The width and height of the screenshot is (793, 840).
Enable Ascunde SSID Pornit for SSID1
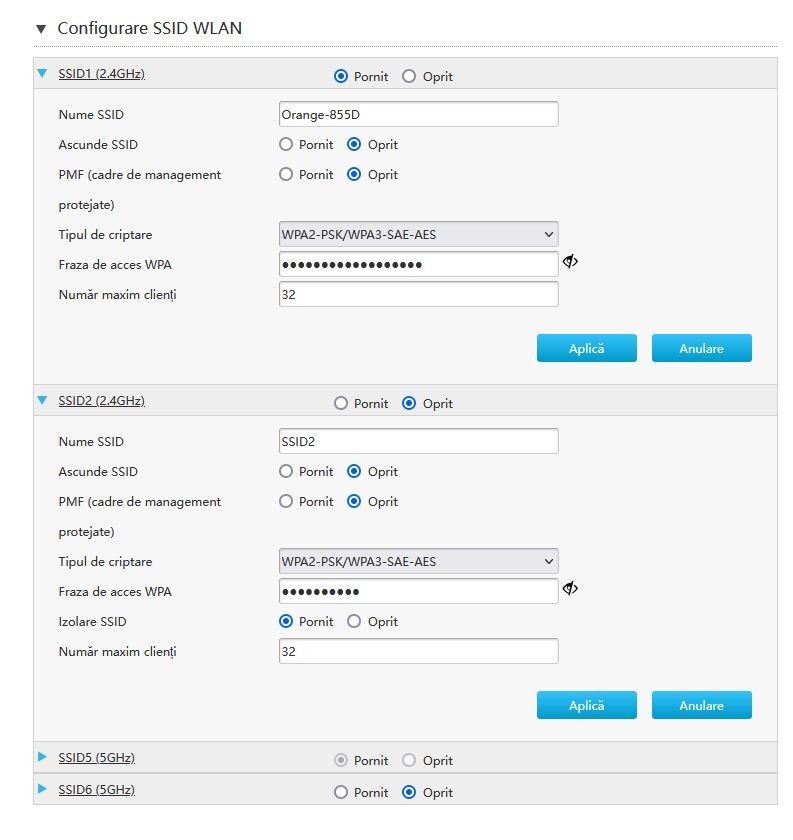[287, 144]
